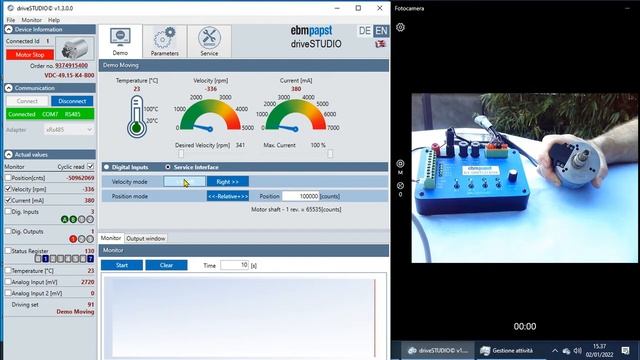
Task: Click the driveSTUDIO taskbar button
Action: (x=438, y=351)
